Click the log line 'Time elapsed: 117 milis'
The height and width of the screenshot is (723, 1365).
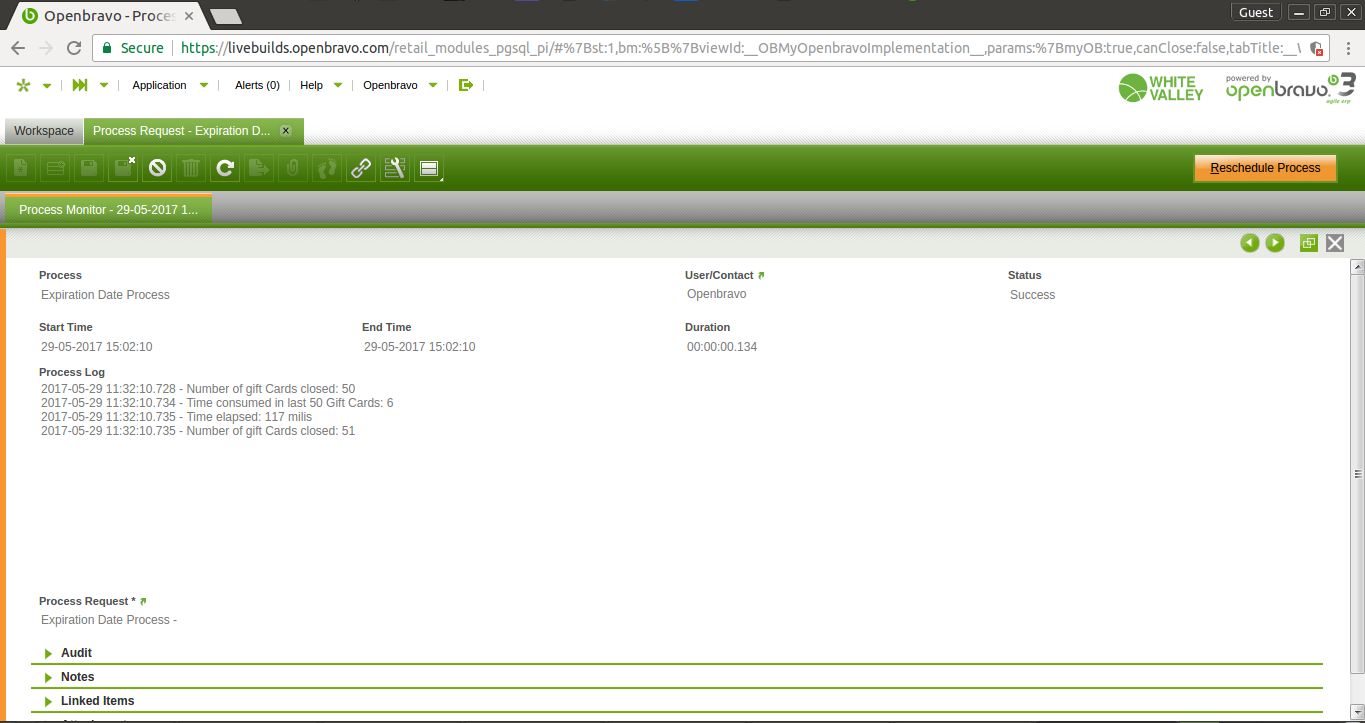(x=177, y=417)
